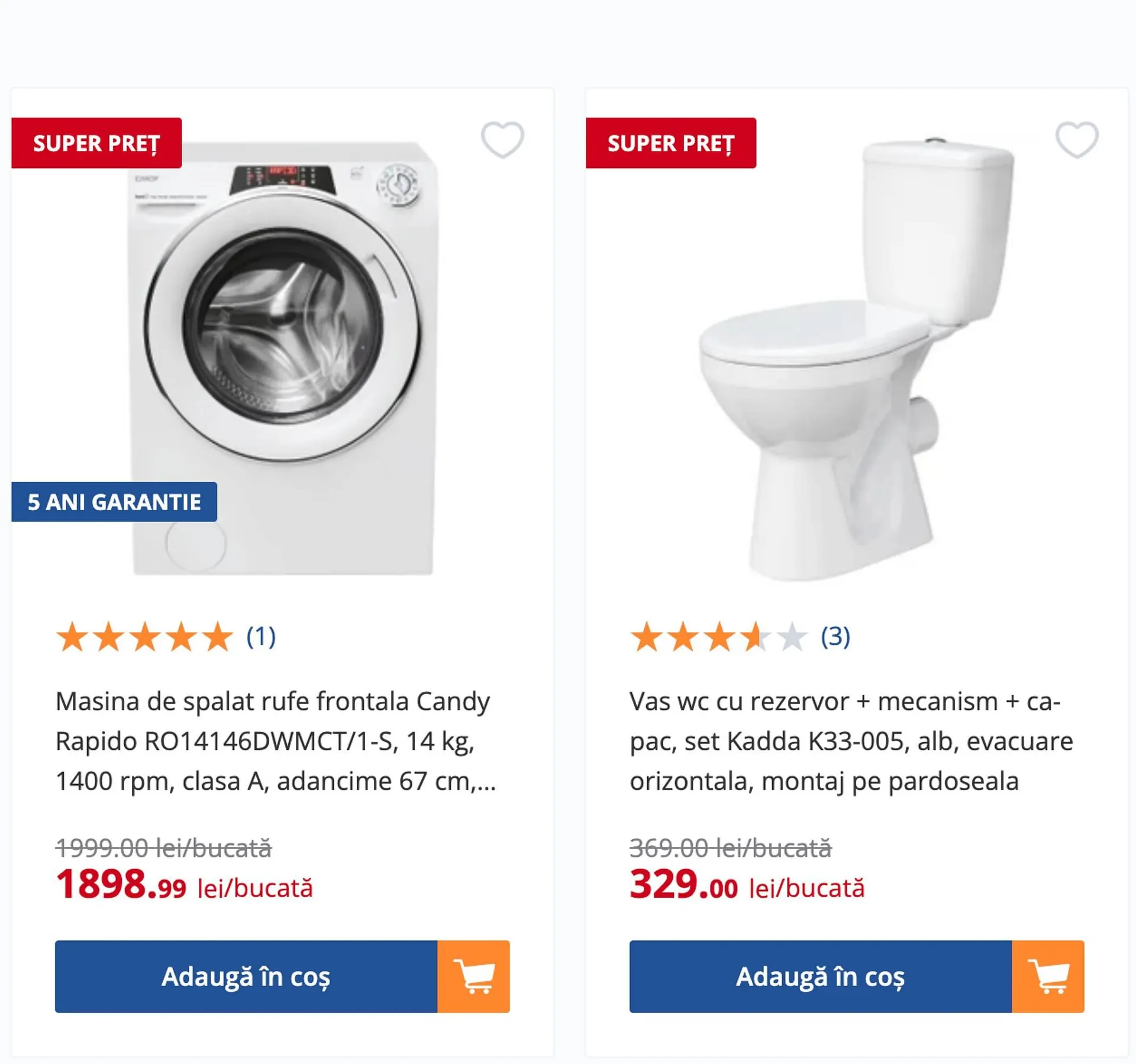The image size is (1136, 1064).
Task: Open the (3) review count for toilet
Action: tap(835, 637)
